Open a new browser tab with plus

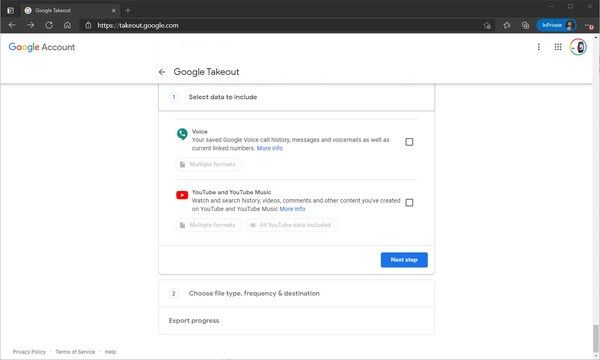pyautogui.click(x=128, y=10)
